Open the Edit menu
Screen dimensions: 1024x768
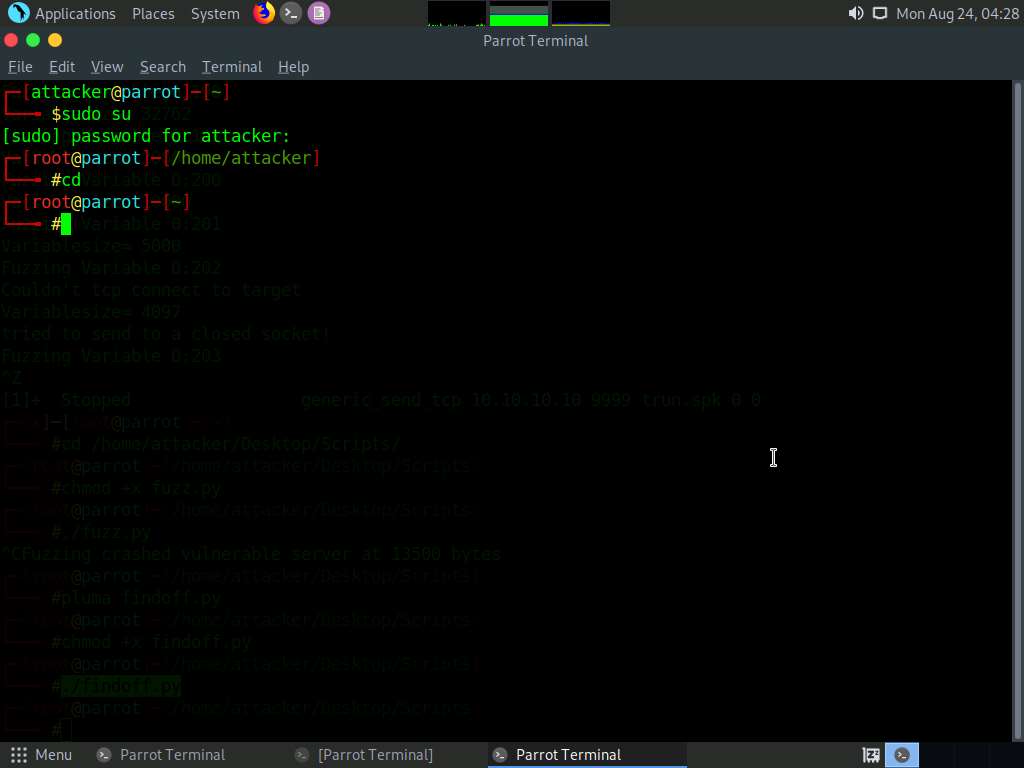(x=62, y=67)
